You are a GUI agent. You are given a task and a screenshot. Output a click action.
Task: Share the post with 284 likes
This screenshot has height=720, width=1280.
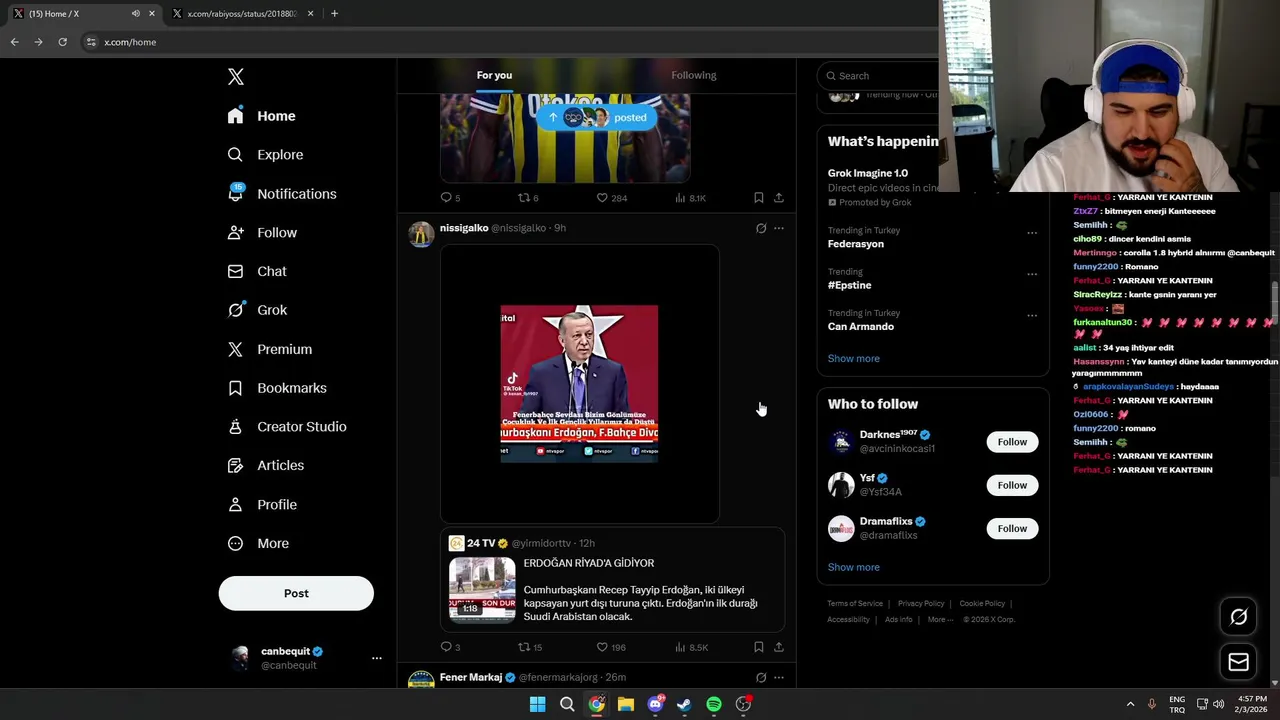[779, 198]
